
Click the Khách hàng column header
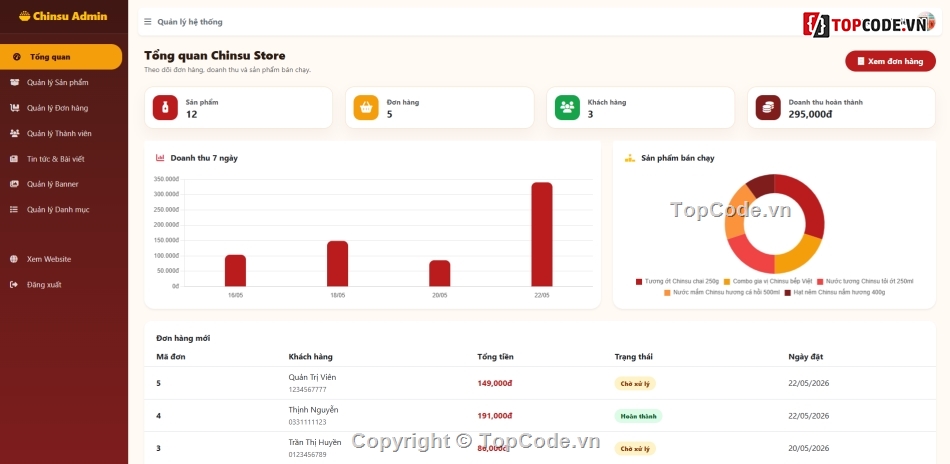click(310, 357)
